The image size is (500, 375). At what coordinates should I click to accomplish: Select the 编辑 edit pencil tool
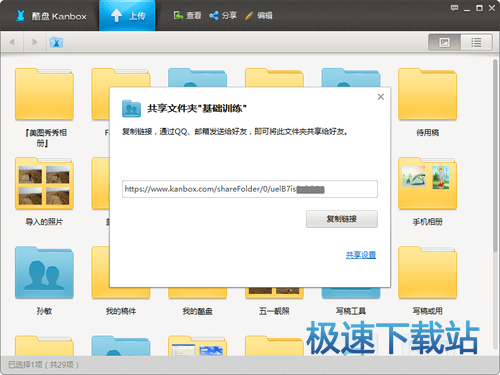(259, 15)
